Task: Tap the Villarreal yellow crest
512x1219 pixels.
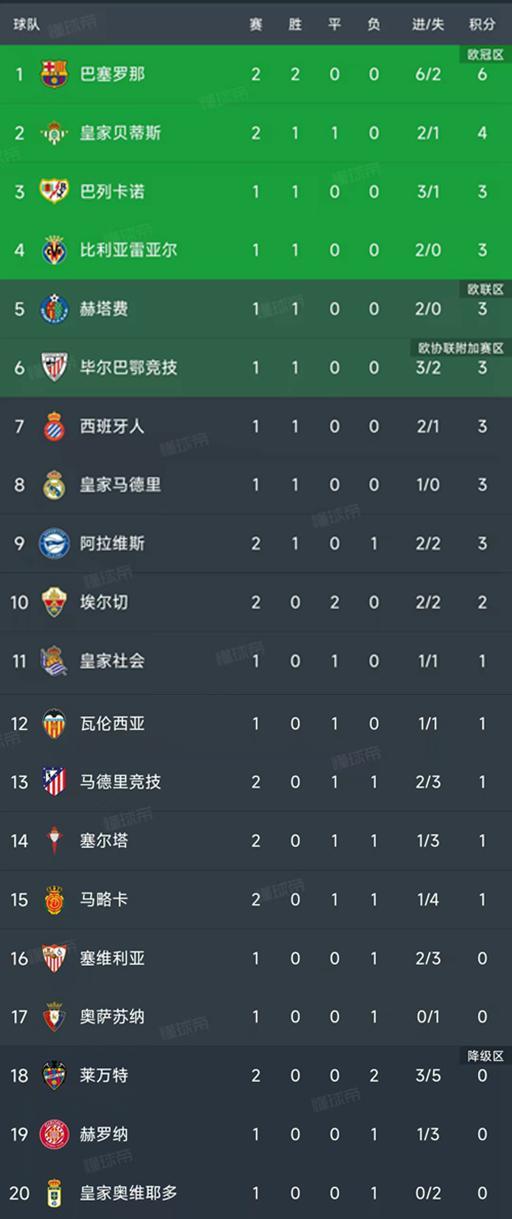Action: pos(54,250)
